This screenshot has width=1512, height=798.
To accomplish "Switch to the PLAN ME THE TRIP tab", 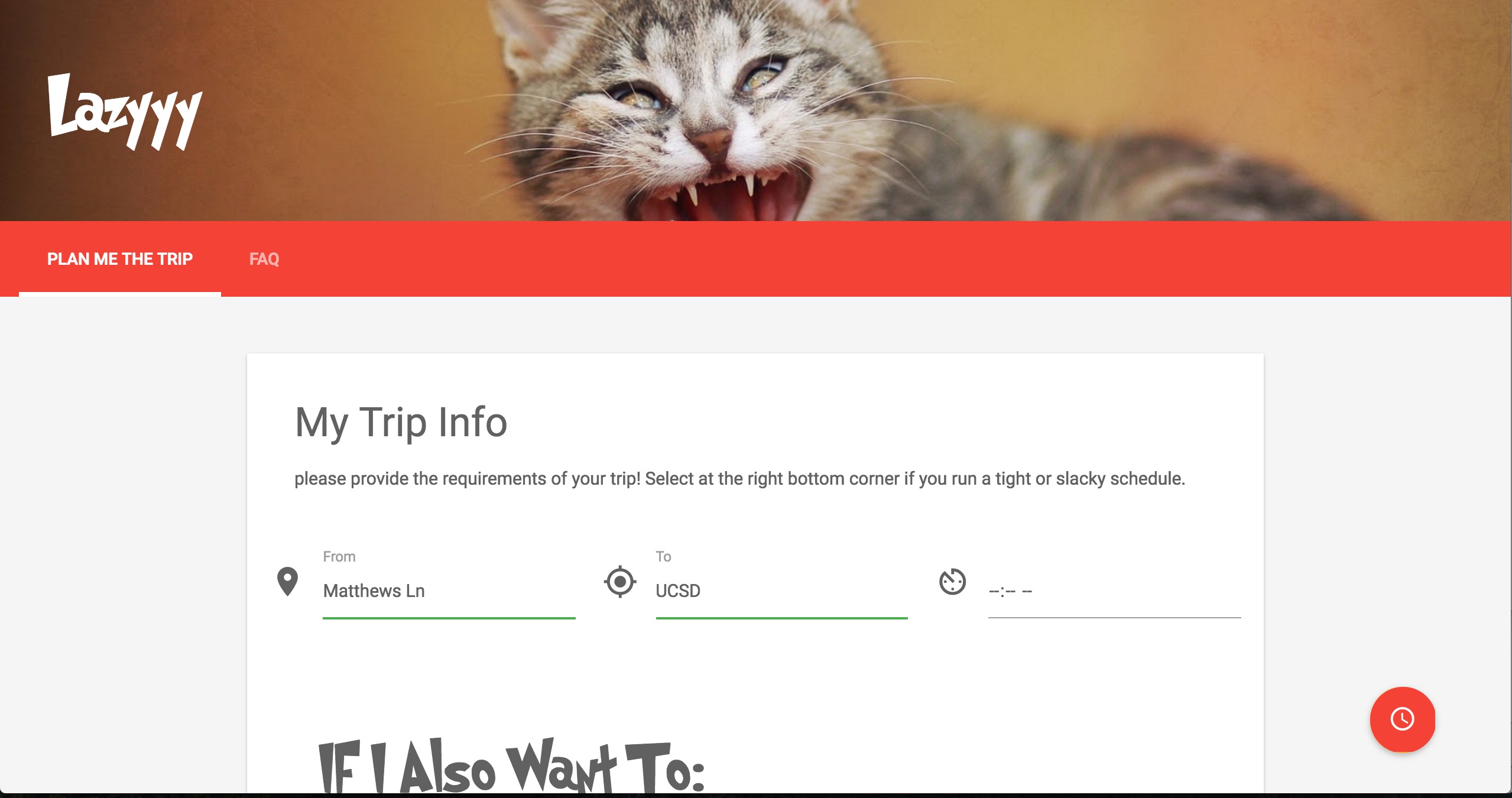I will [120, 259].
